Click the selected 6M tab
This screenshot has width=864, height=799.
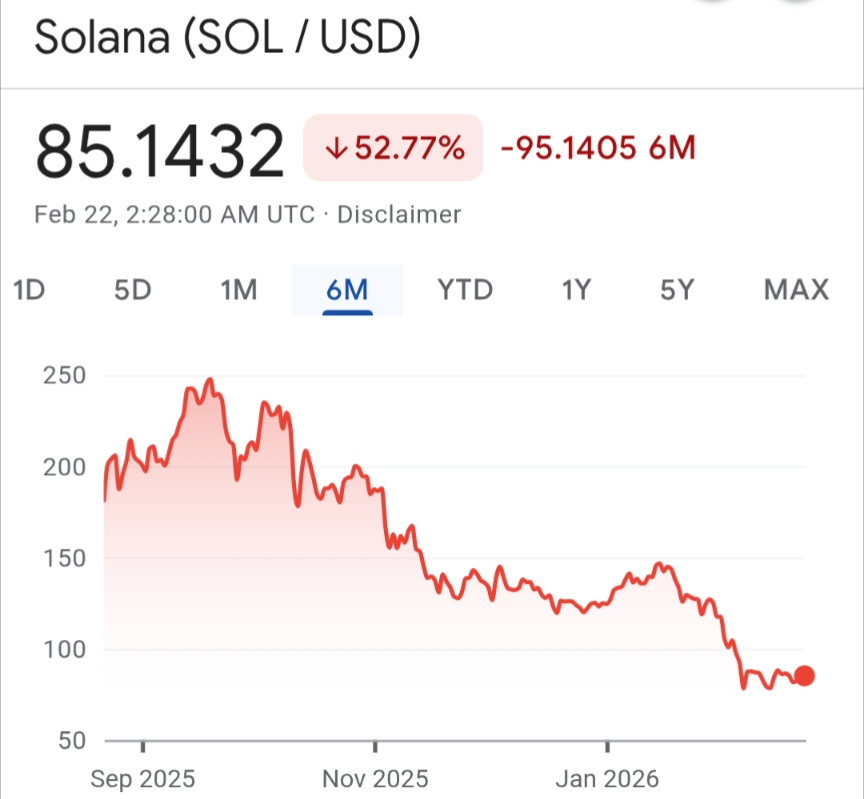[347, 290]
